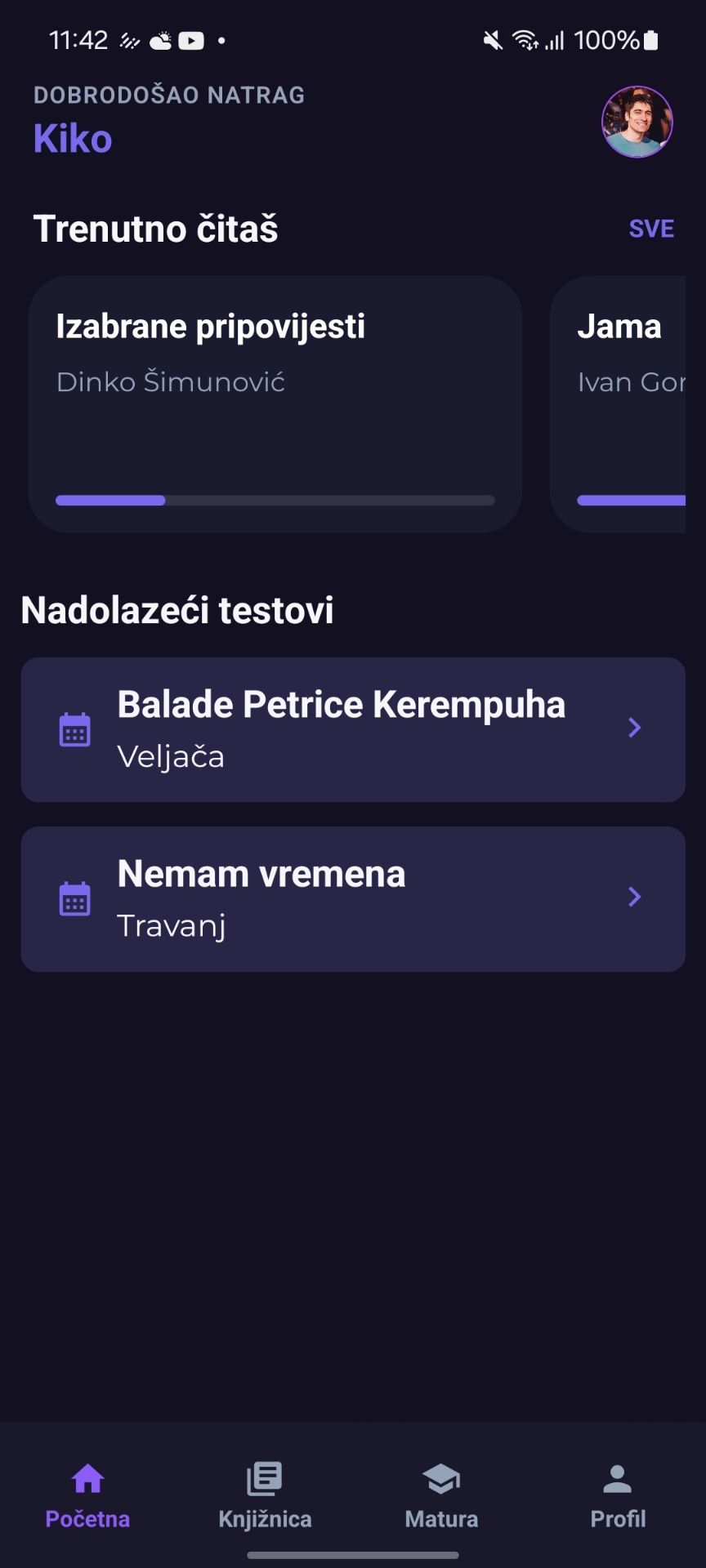Switch to the Knjižnica tab label
This screenshot has width=706, height=1568.
coord(265,1519)
